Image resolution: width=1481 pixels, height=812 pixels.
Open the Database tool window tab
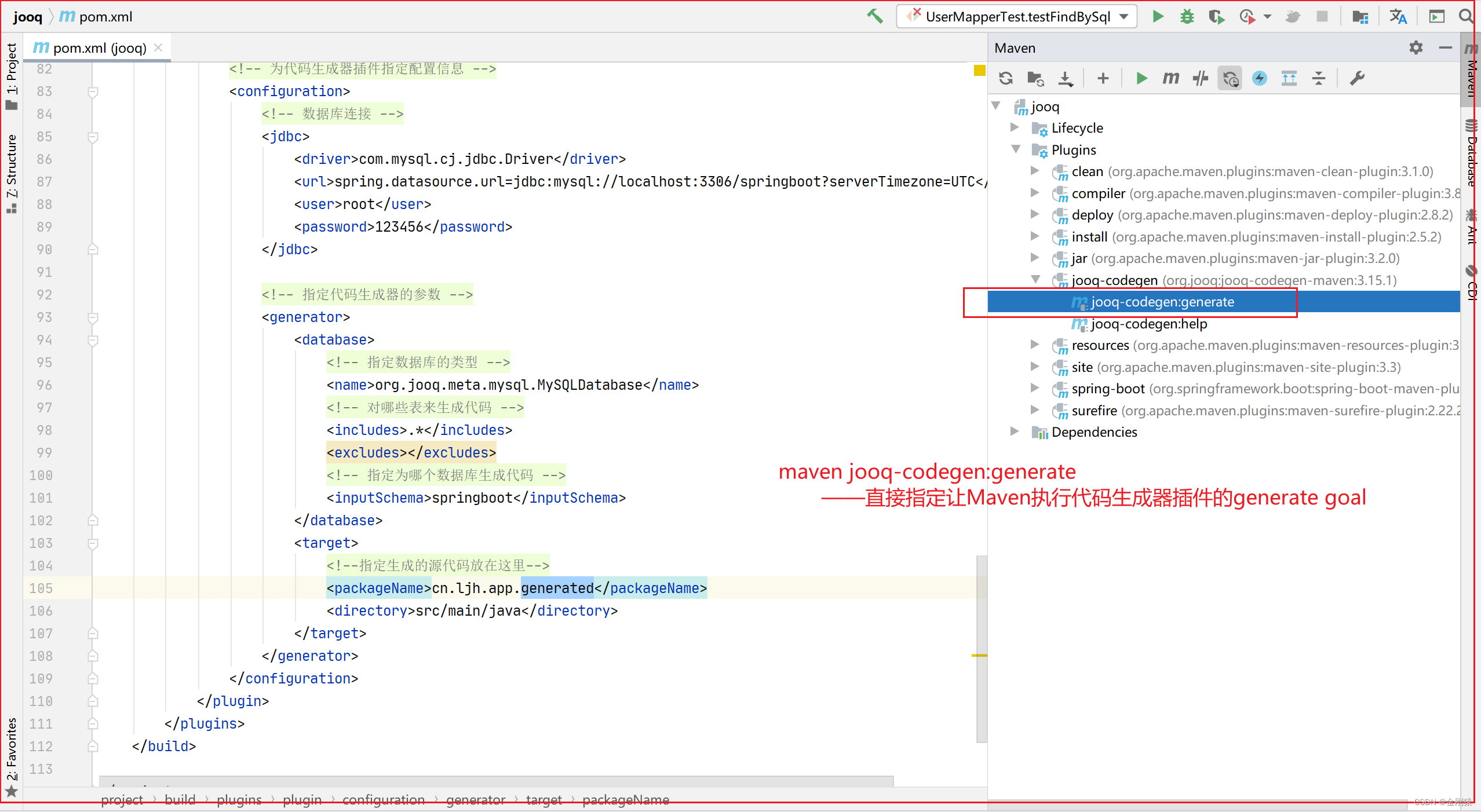click(x=1470, y=156)
